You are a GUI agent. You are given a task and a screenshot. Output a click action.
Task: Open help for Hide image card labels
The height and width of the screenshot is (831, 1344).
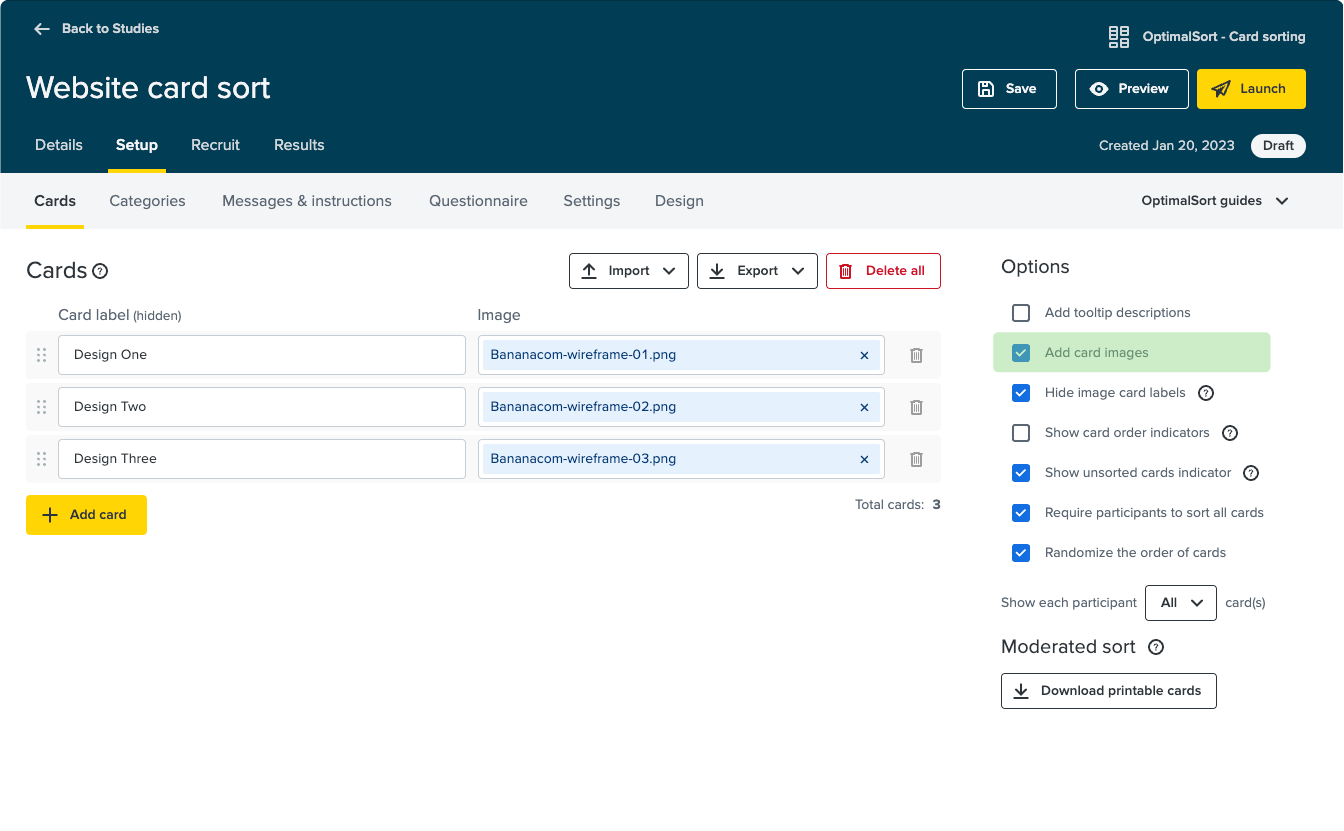(x=1206, y=393)
